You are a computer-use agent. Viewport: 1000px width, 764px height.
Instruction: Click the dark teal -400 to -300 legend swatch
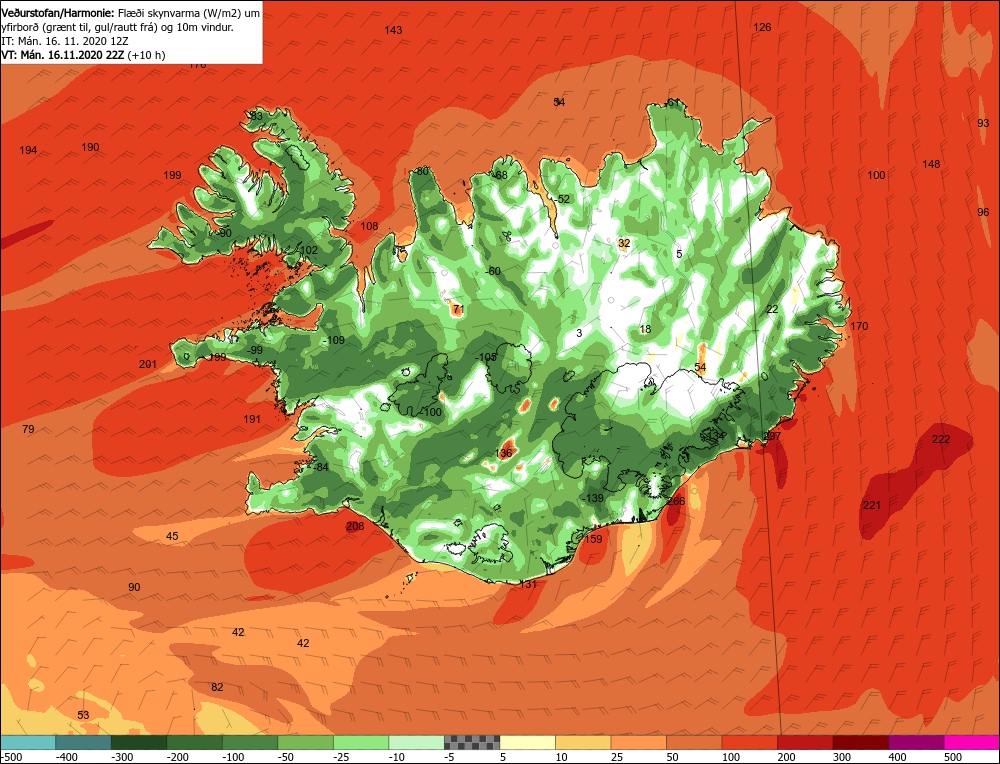click(84, 742)
